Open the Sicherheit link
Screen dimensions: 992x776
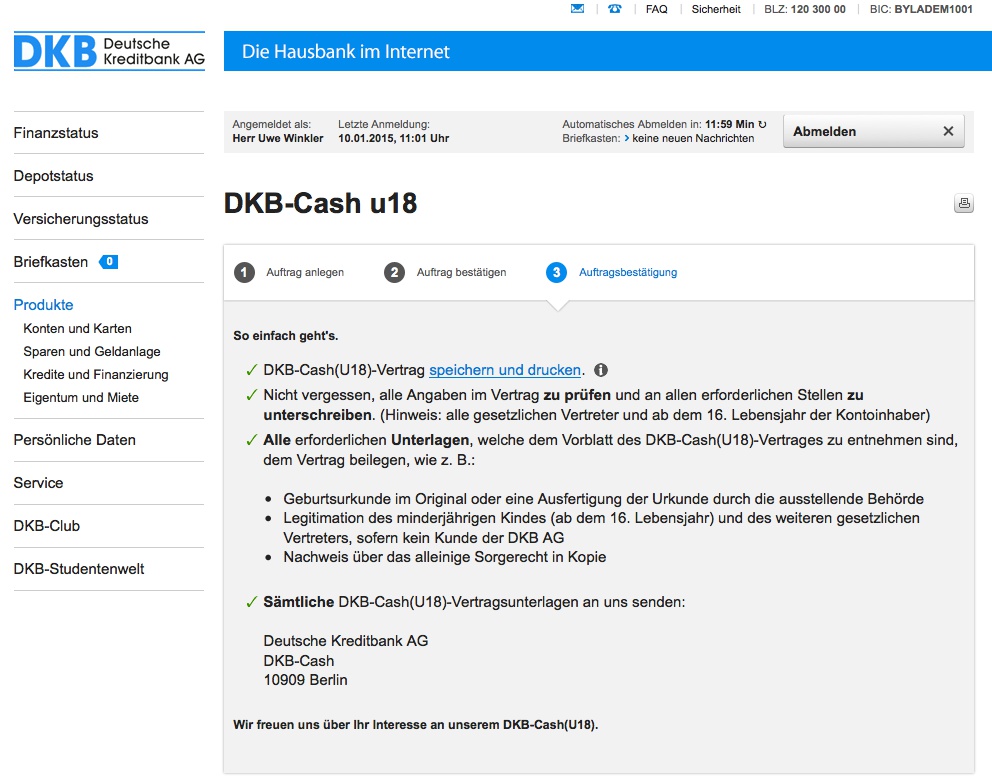tap(716, 9)
